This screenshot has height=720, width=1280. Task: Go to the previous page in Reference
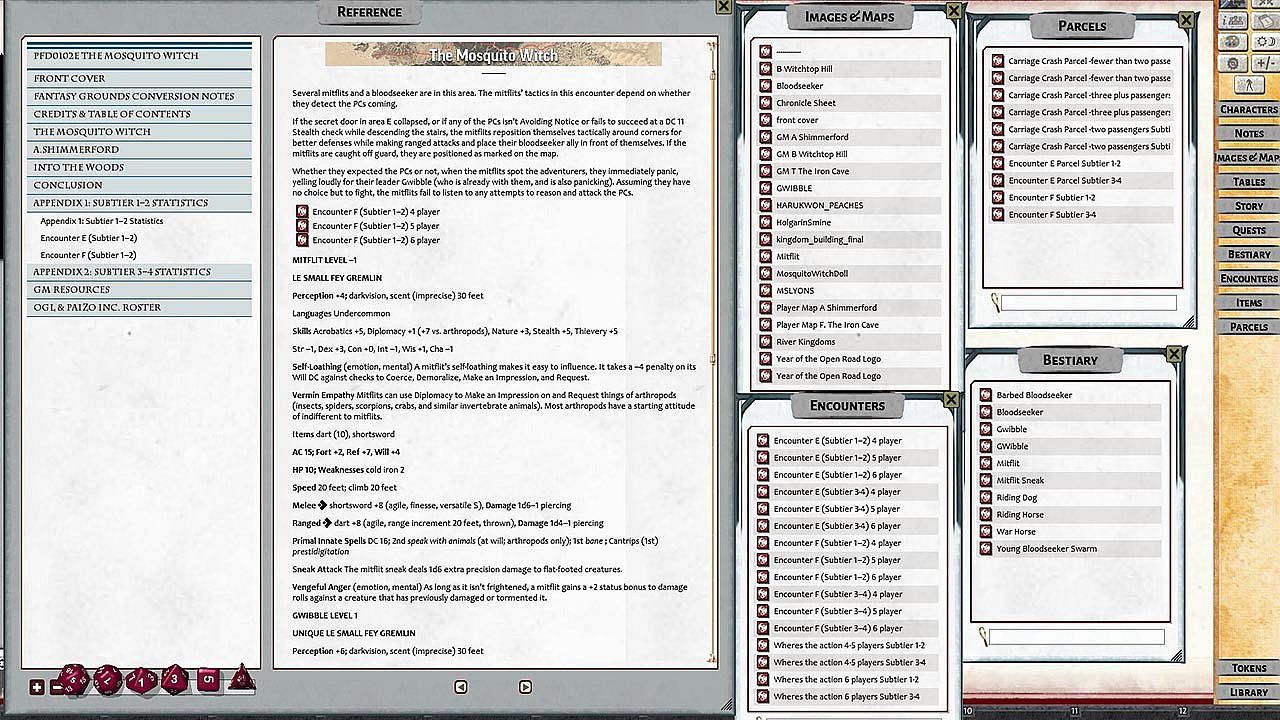(461, 687)
